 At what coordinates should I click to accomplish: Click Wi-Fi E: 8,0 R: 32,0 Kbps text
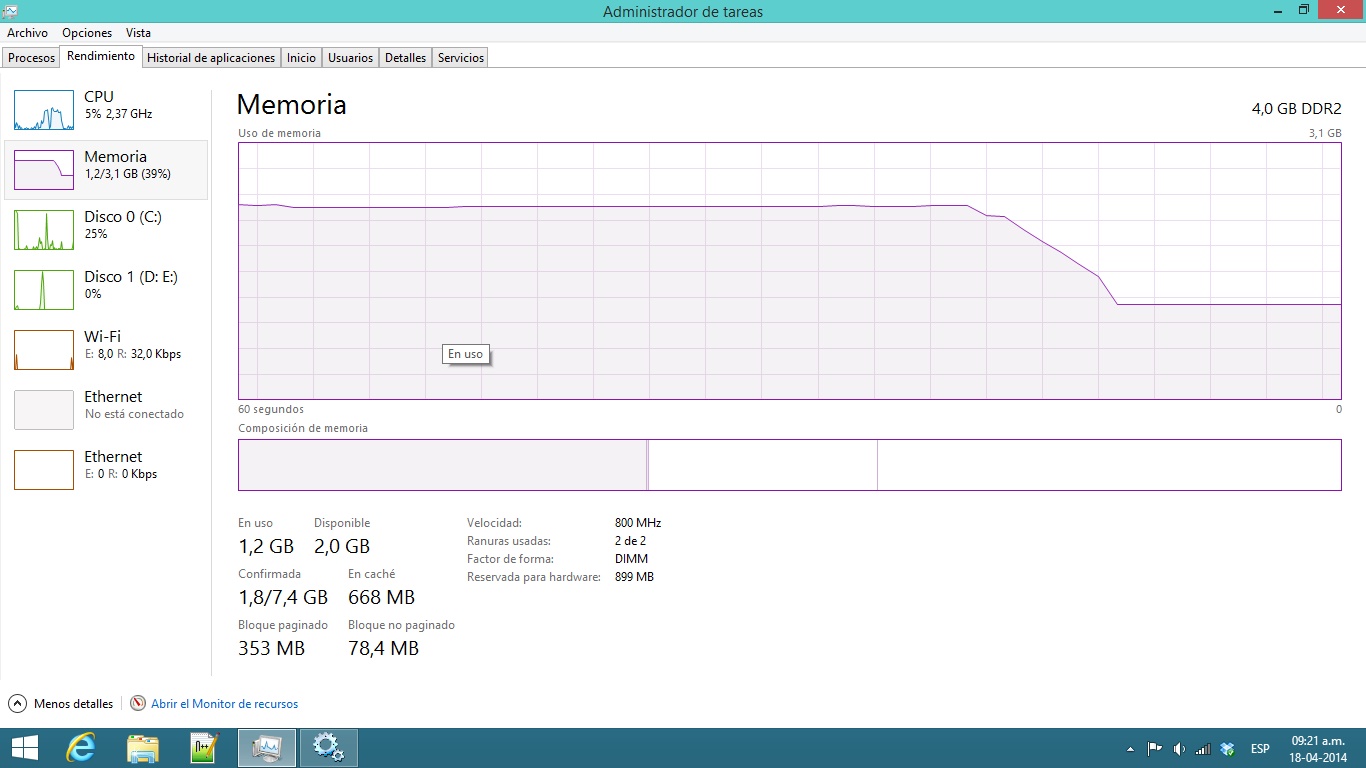pos(132,354)
